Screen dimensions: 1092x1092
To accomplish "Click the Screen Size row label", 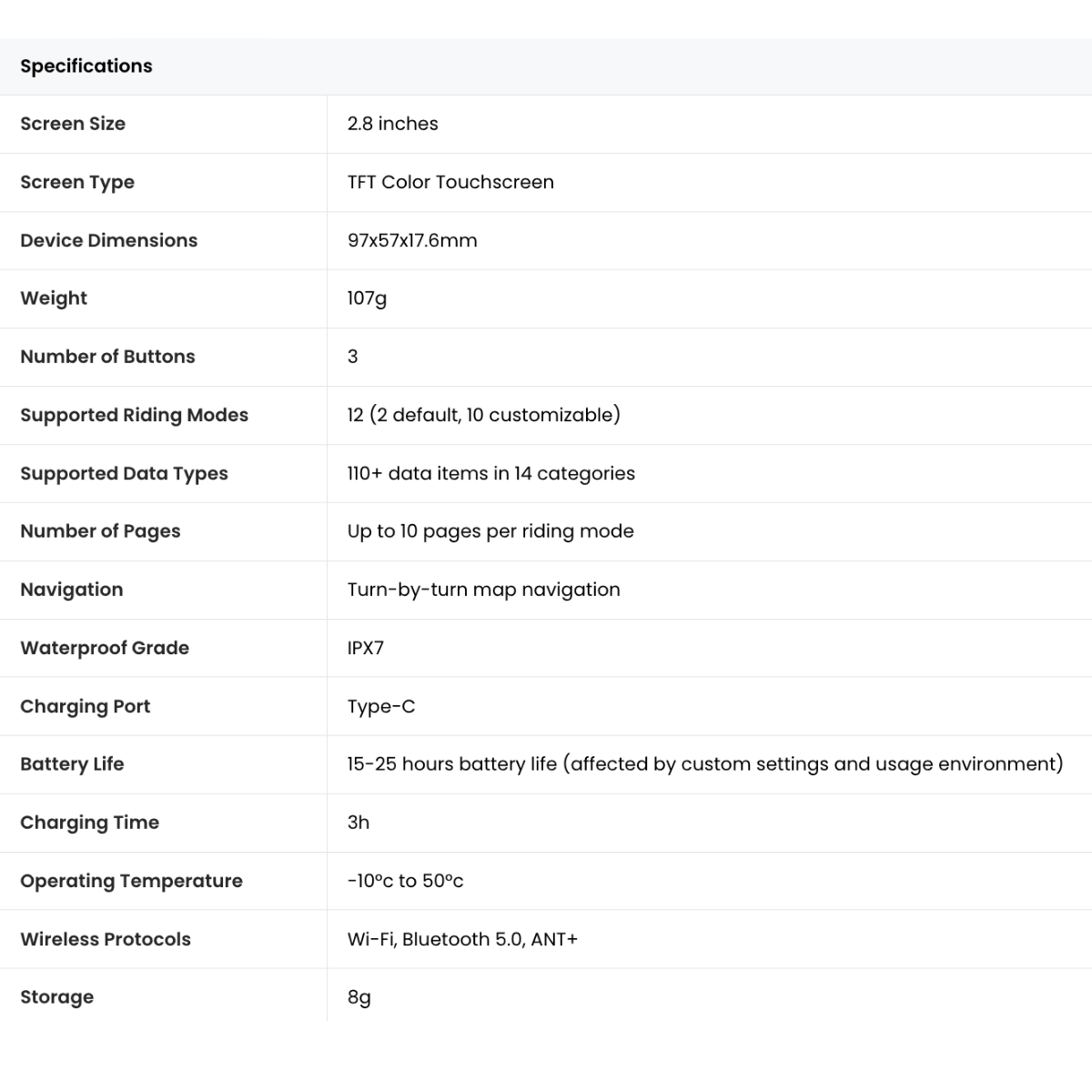I will 73,124.
